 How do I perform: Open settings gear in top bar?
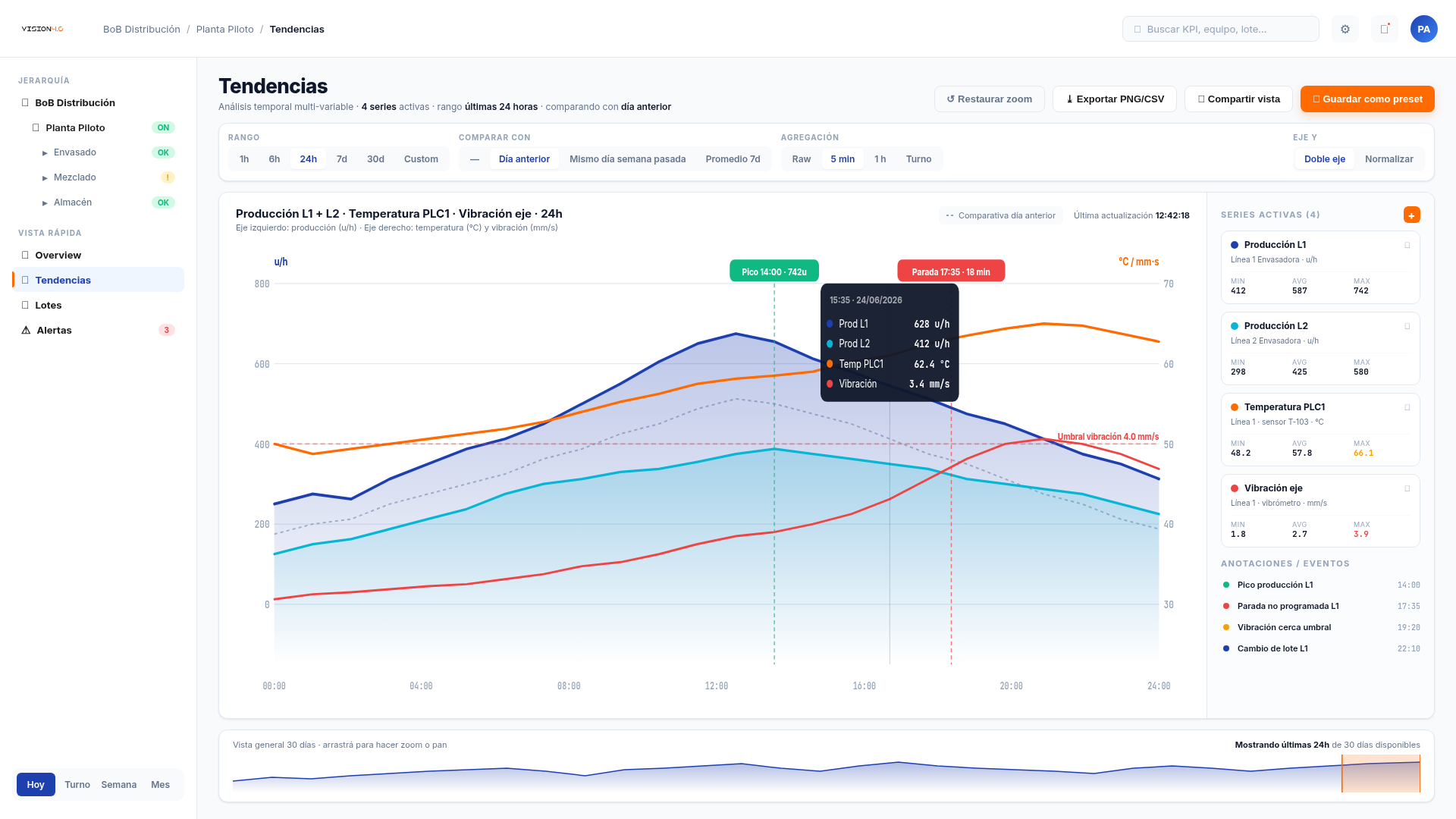click(x=1345, y=29)
